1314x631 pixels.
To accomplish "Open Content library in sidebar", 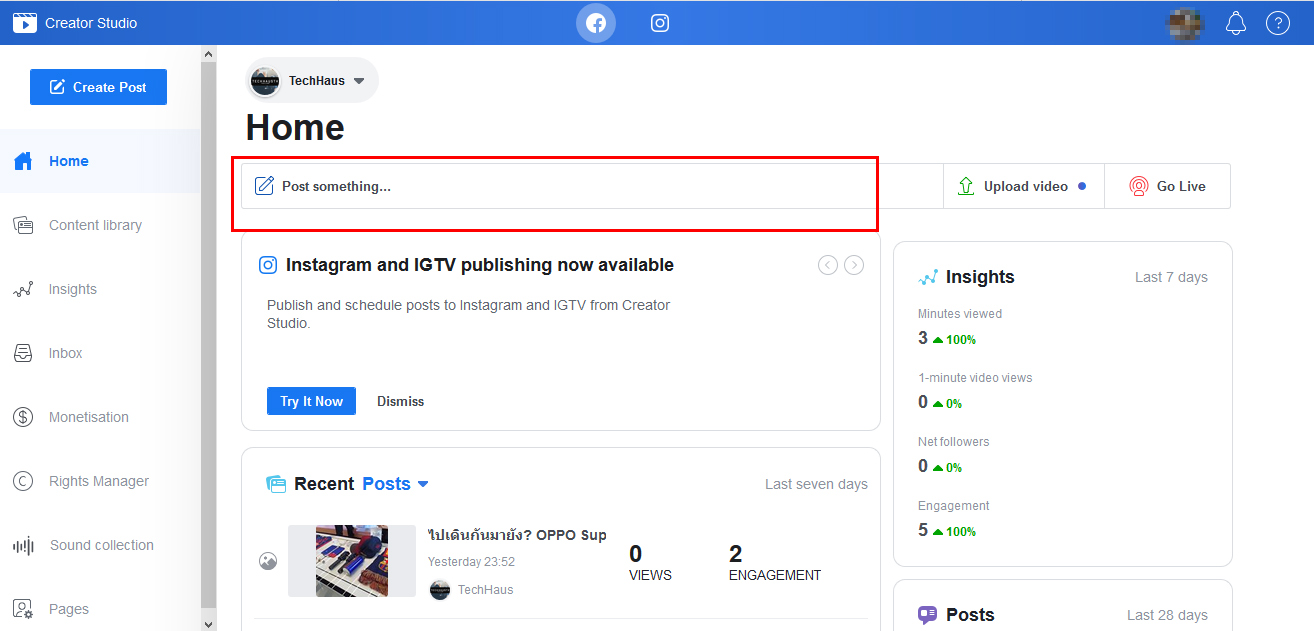I will (x=95, y=225).
